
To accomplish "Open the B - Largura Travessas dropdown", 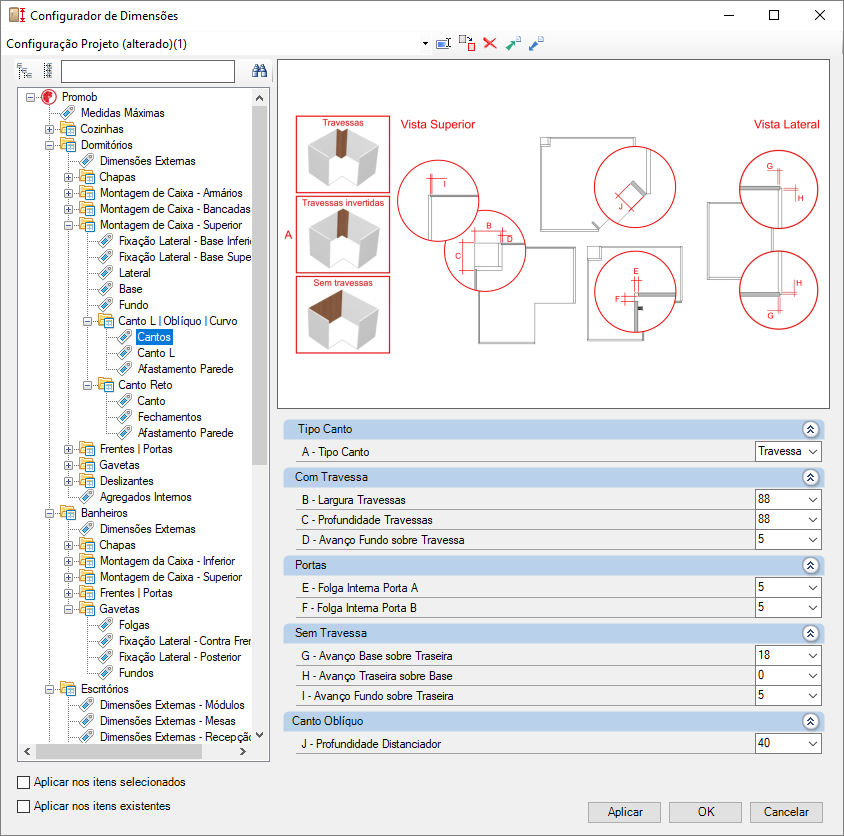I will 813,500.
